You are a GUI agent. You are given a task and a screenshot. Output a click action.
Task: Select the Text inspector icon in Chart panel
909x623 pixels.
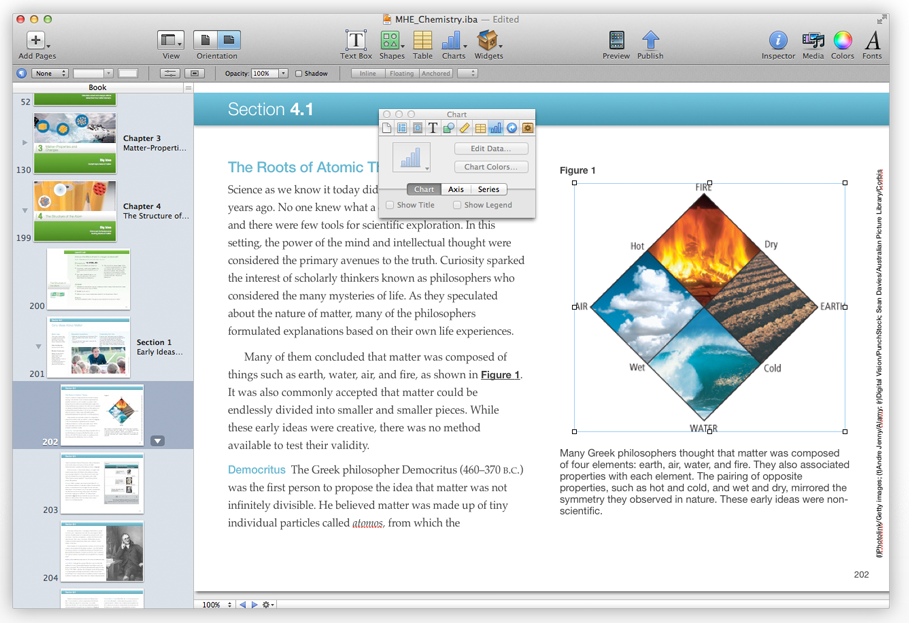point(433,128)
